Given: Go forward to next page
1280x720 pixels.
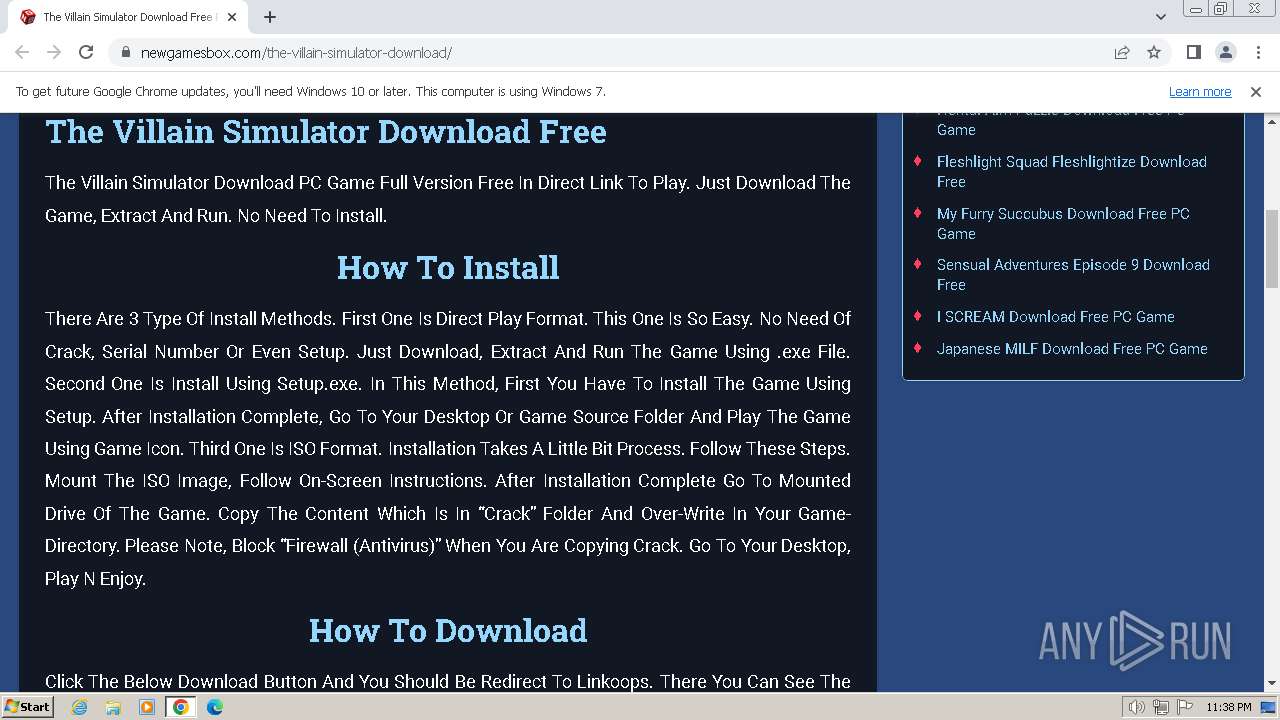Looking at the screenshot, I should click(54, 52).
